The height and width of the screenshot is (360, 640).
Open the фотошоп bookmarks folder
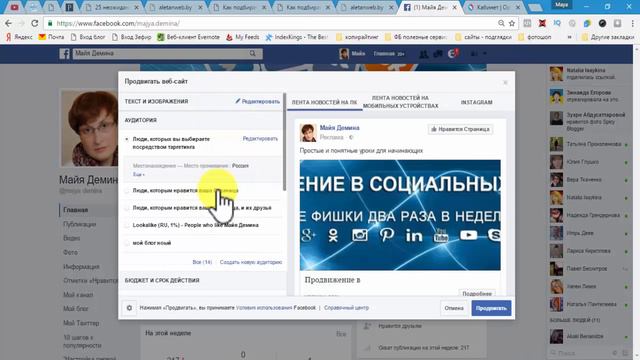[535, 37]
